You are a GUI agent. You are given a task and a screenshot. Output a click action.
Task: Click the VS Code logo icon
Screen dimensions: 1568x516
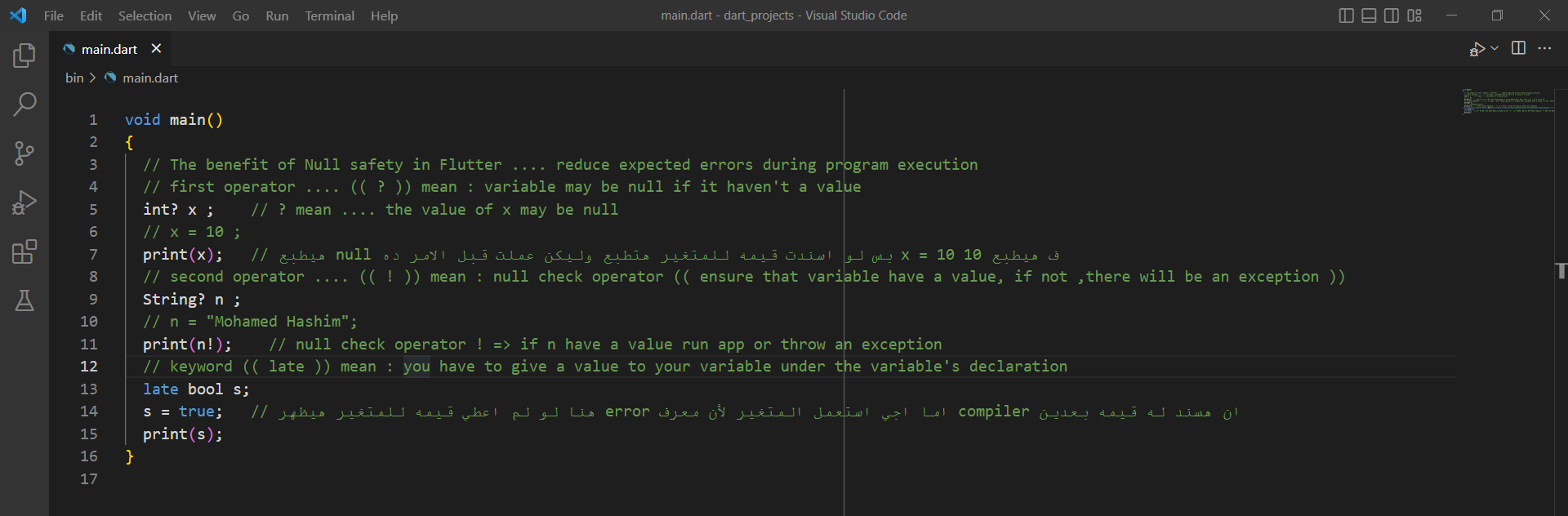[18, 15]
